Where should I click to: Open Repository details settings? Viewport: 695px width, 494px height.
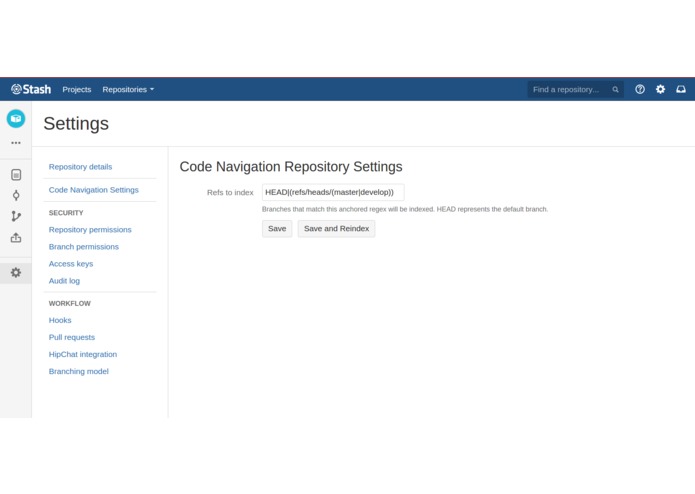tap(80, 167)
